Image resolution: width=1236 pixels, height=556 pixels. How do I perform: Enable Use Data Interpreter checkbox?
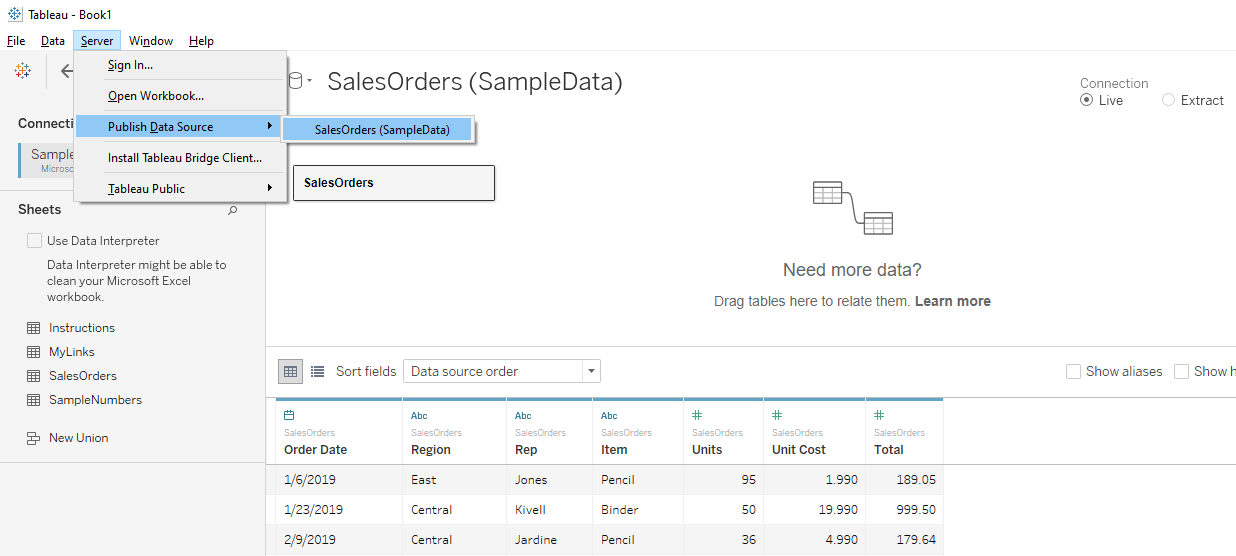[35, 241]
